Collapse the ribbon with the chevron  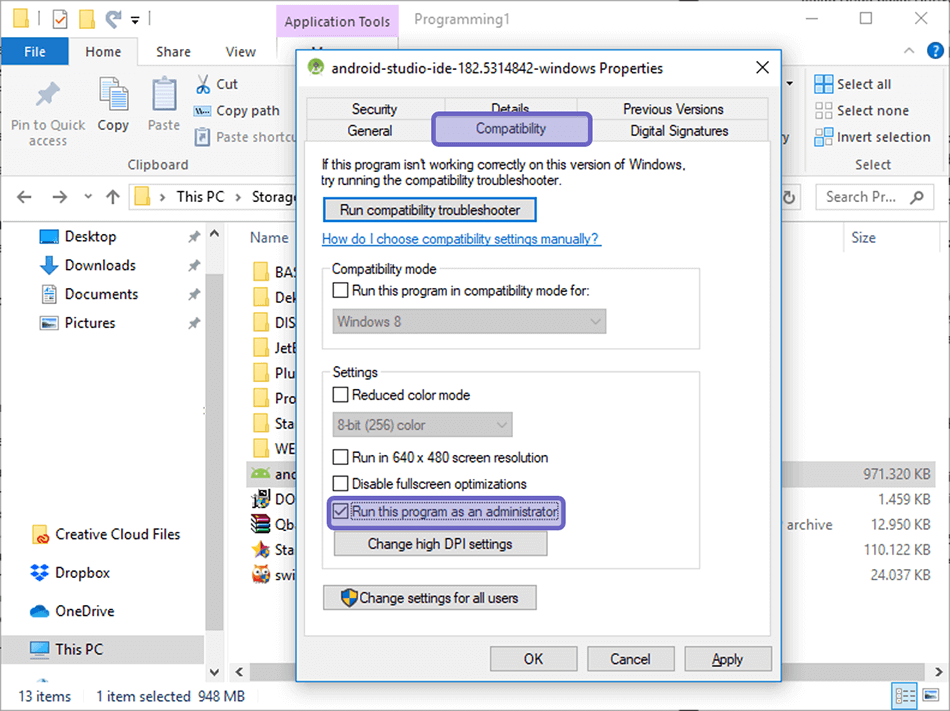point(909,51)
